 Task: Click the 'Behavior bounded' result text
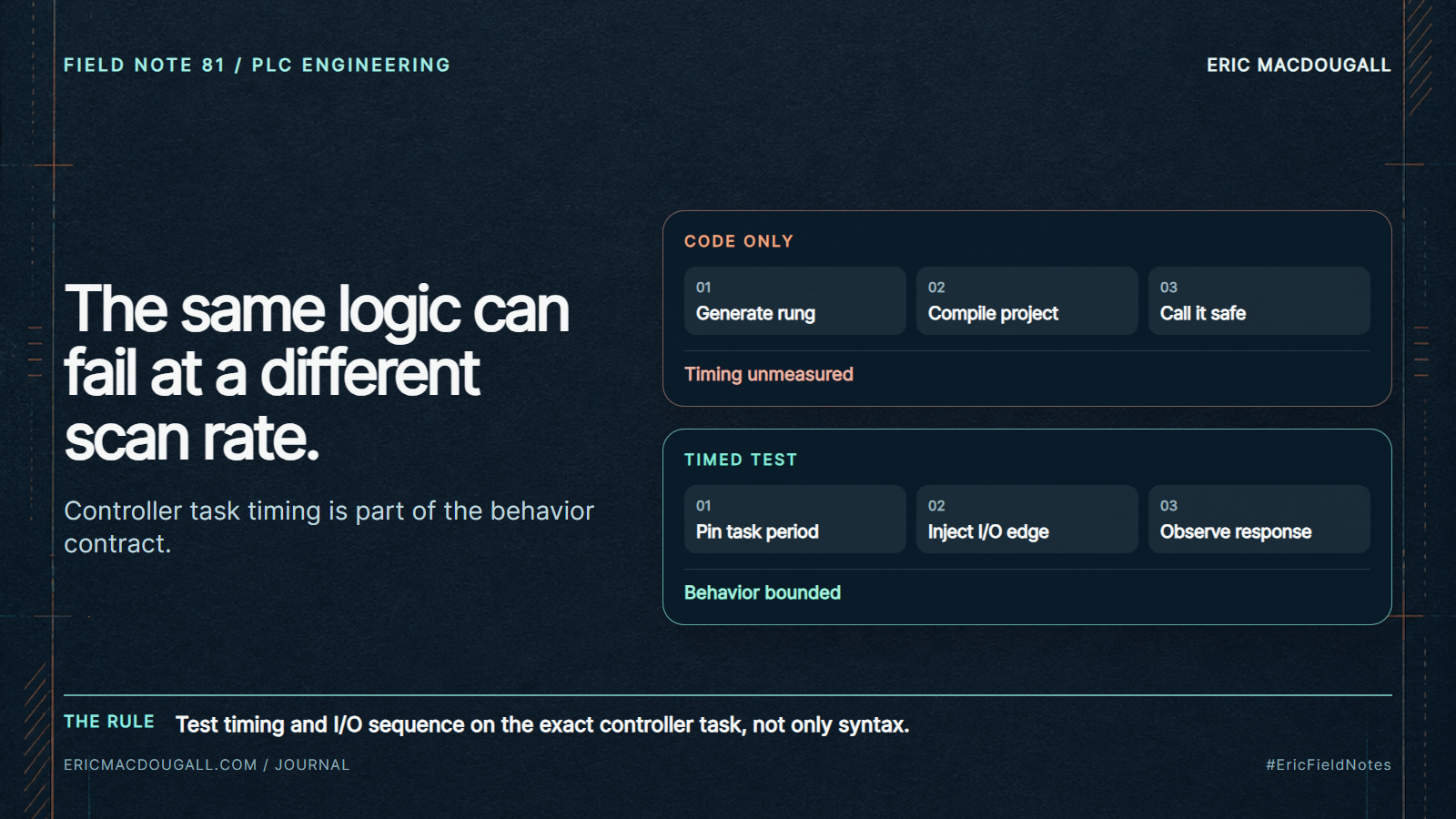763,592
